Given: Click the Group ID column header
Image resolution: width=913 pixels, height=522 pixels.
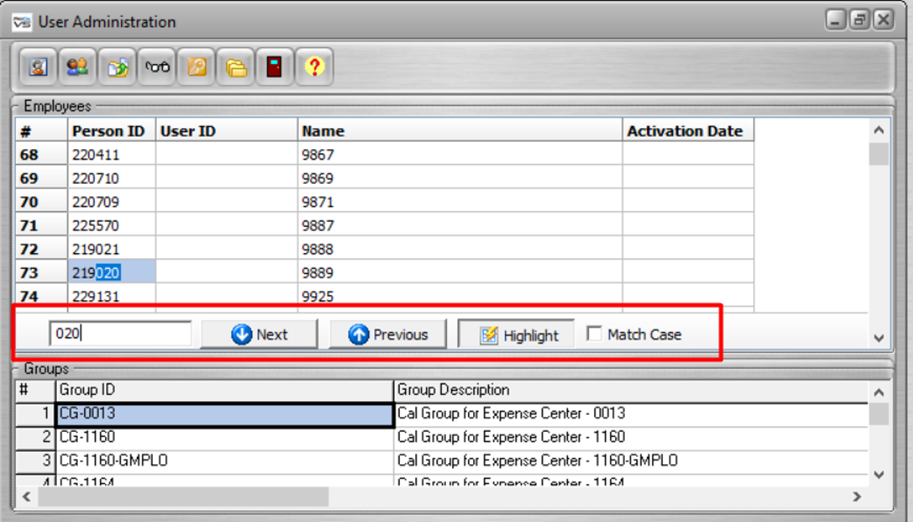Looking at the screenshot, I should (x=224, y=390).
